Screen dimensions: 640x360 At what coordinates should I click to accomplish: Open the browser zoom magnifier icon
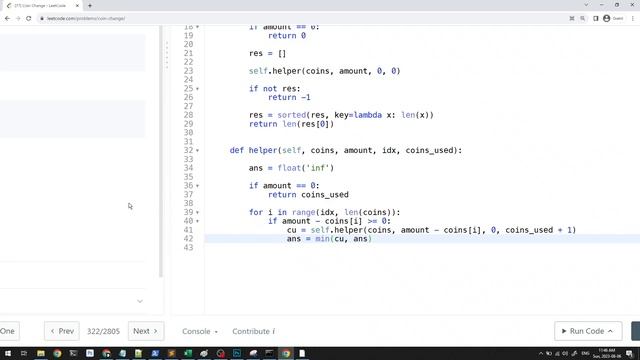click(x=582, y=18)
